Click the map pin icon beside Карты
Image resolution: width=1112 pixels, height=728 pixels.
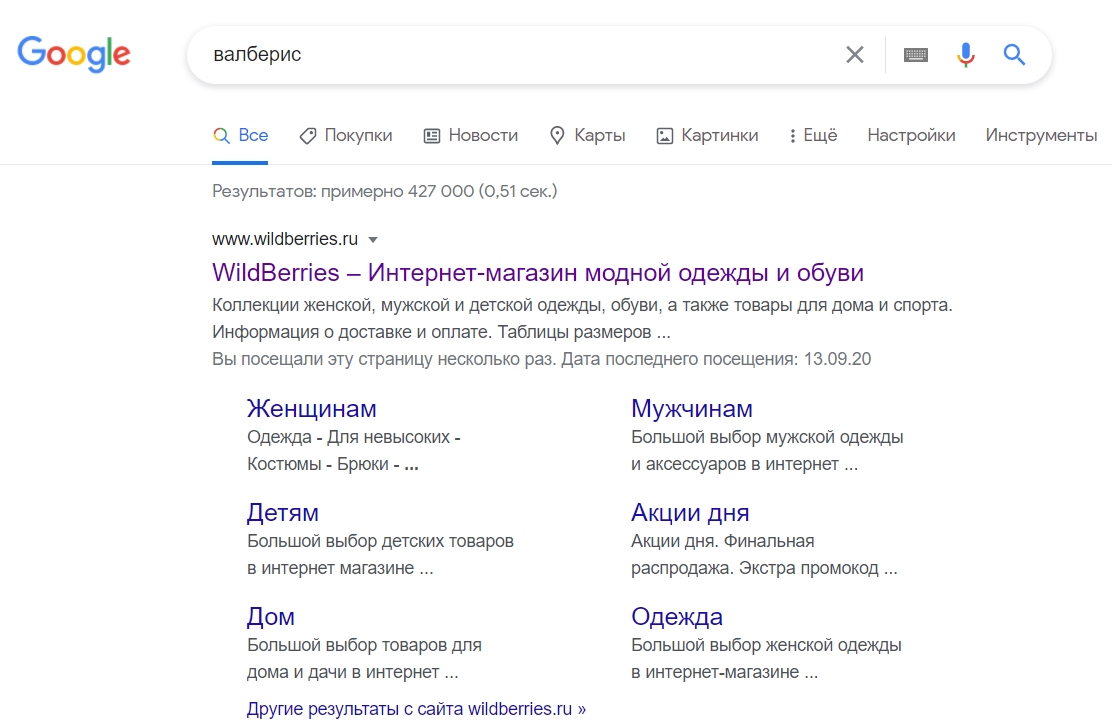pos(557,135)
